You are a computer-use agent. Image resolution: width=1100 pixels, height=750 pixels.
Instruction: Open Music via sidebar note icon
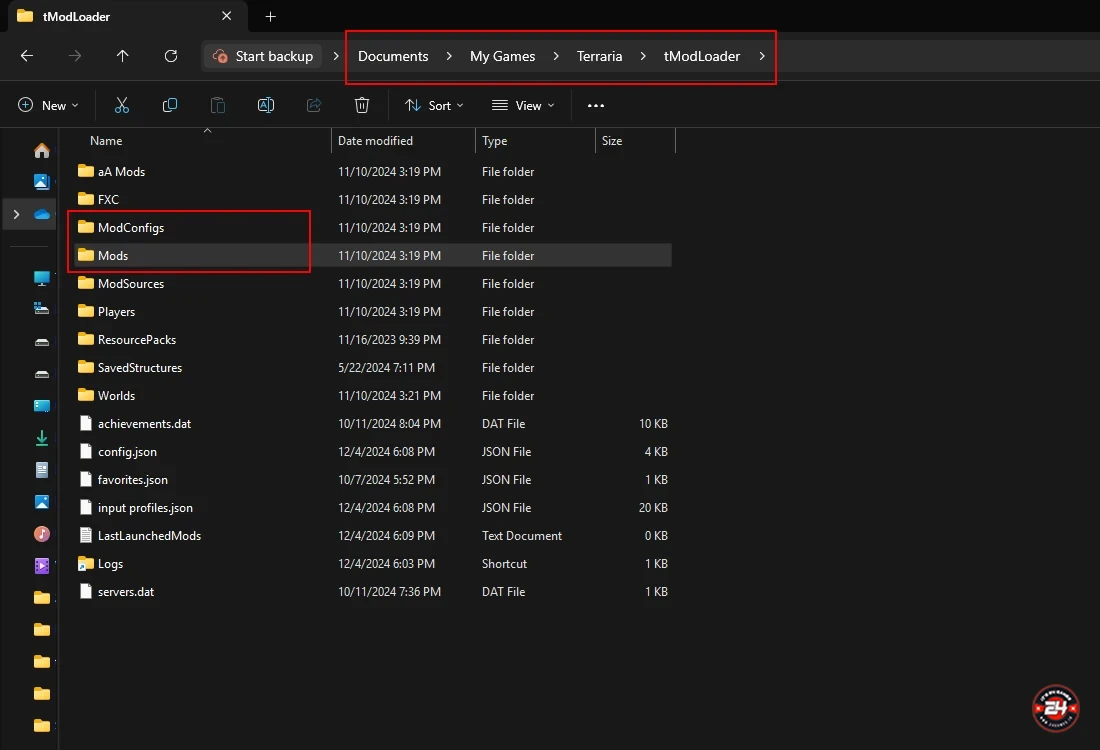click(41, 534)
